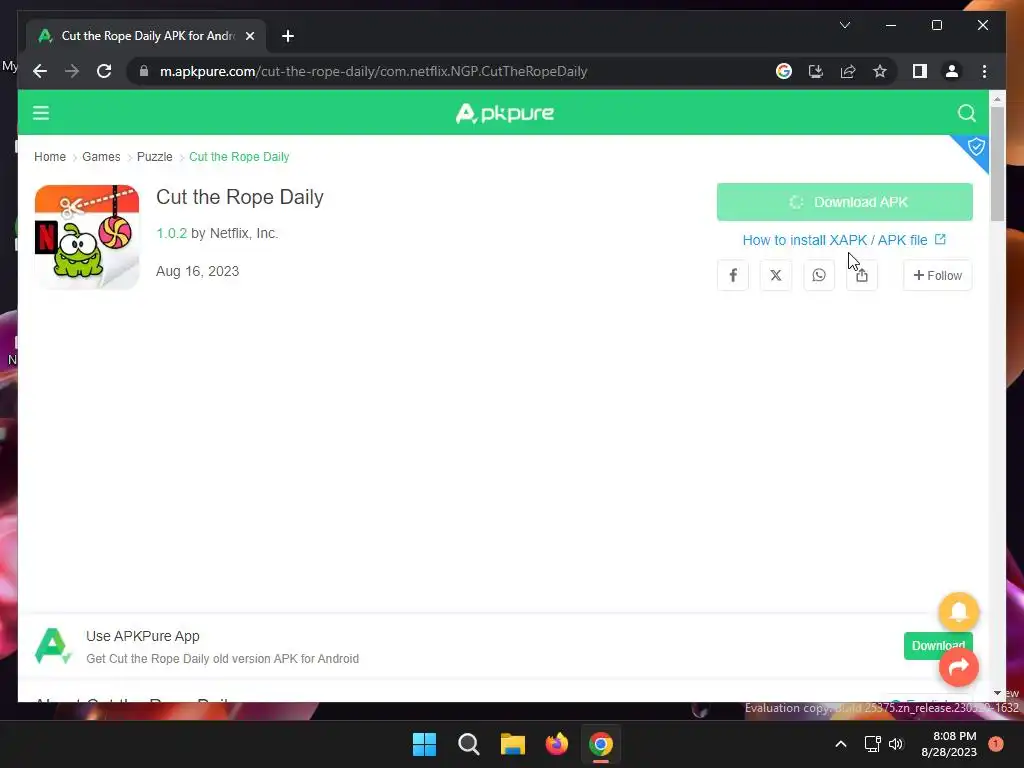This screenshot has width=1024, height=768.
Task: Share the app on X (Twitter)
Action: coord(776,275)
